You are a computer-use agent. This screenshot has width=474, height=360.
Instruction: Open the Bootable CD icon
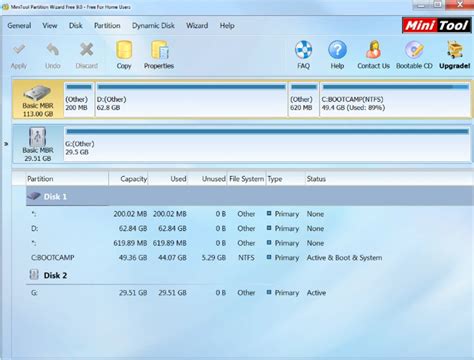click(414, 50)
